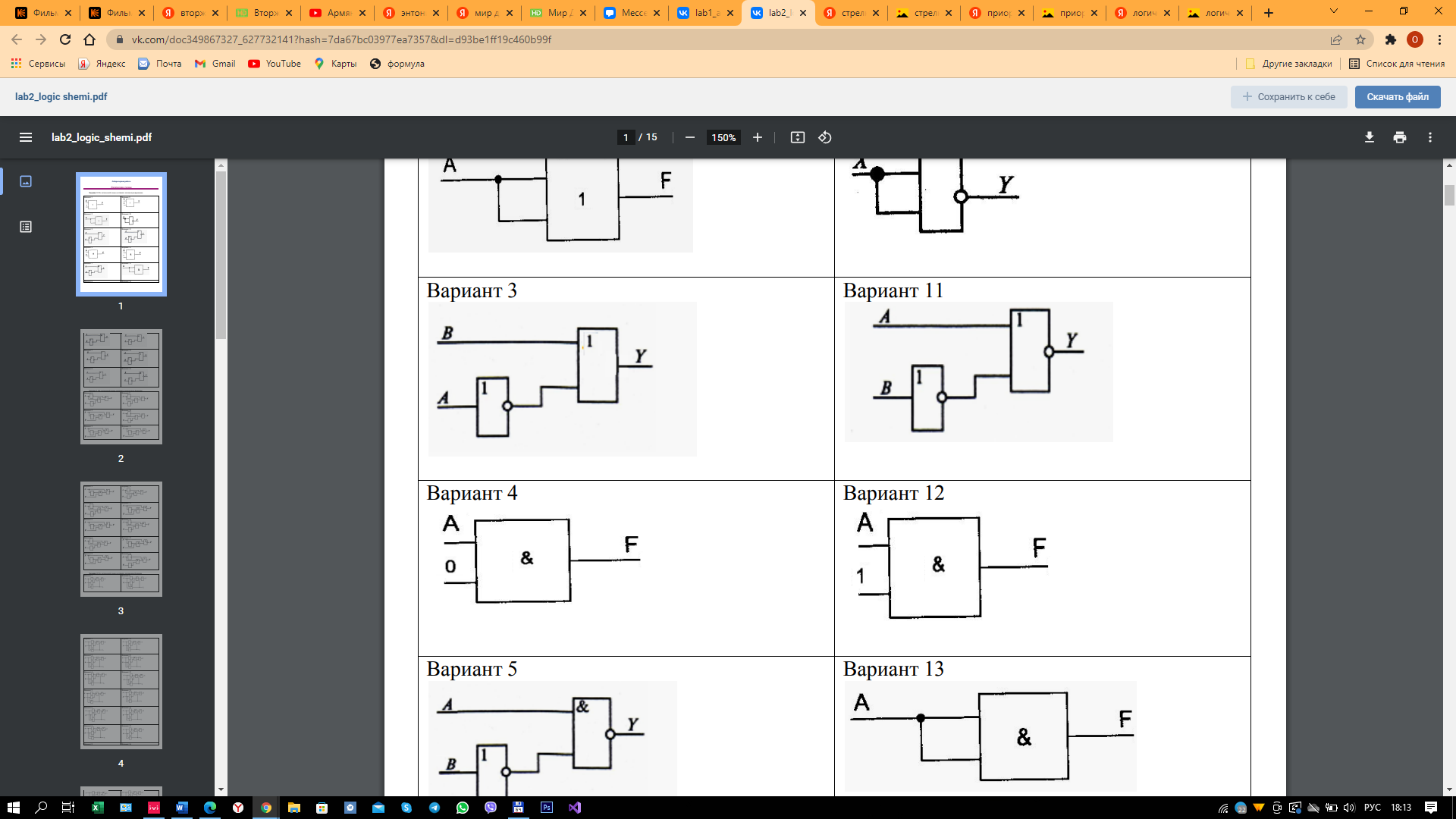Viewport: 1456px width, 819px height.
Task: Click the Скачать файл button
Action: [x=1398, y=96]
